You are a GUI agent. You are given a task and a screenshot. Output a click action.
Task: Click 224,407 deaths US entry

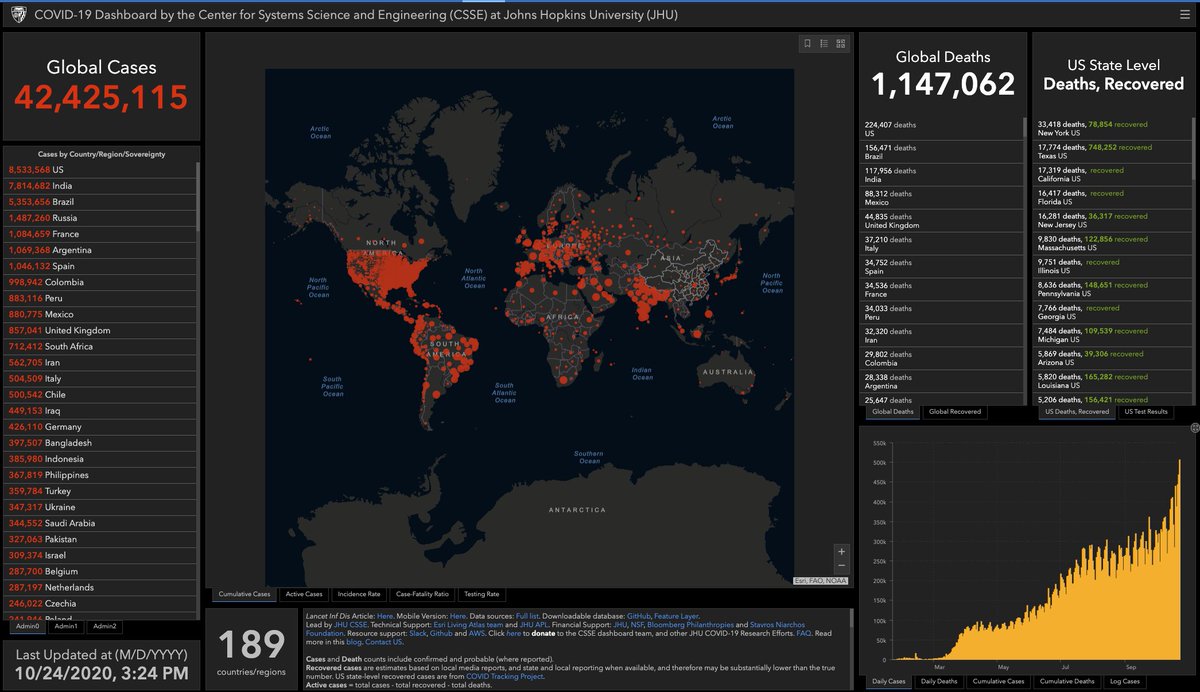942,129
